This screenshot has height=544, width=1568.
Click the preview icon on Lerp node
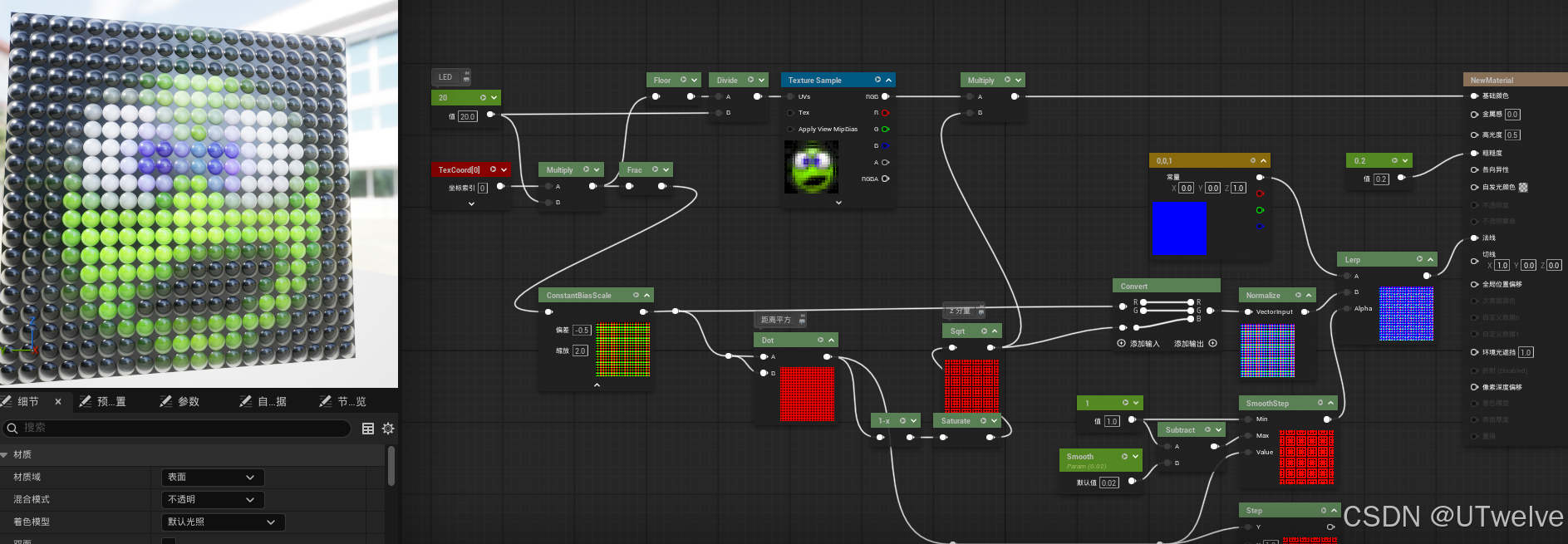[1419, 259]
